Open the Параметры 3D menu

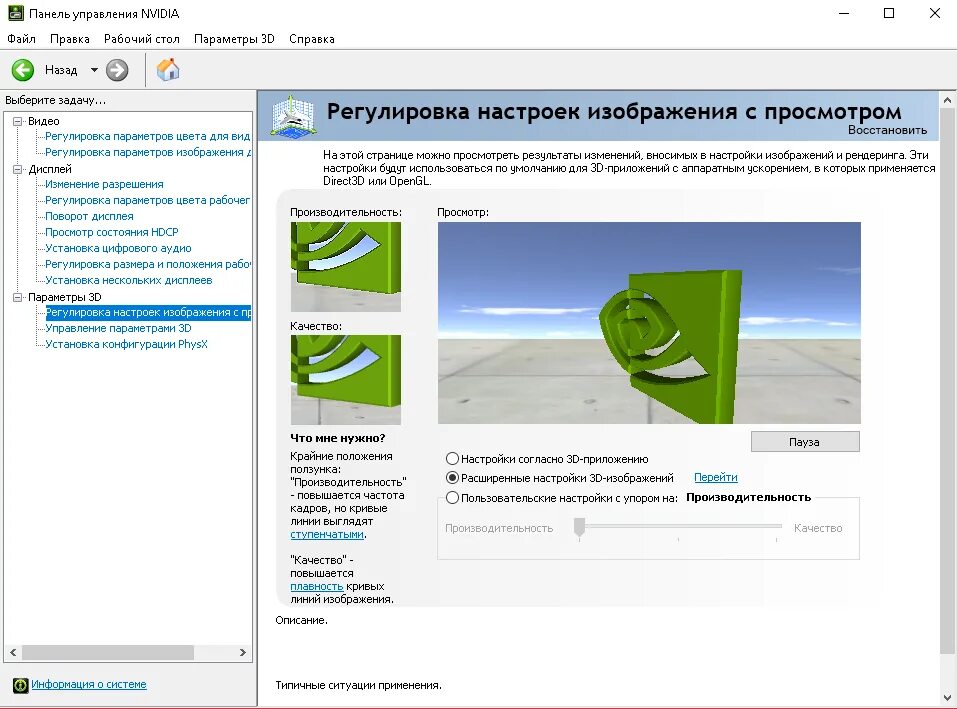tap(234, 39)
